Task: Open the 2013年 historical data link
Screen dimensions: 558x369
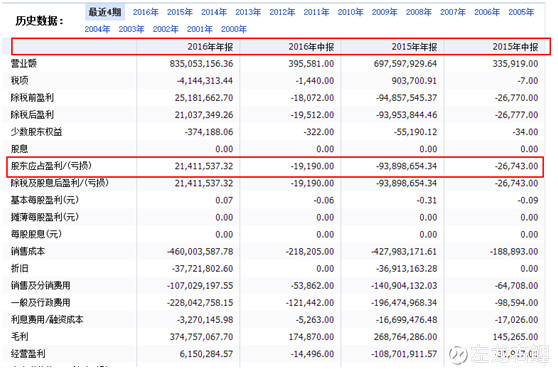Action: click(x=248, y=12)
